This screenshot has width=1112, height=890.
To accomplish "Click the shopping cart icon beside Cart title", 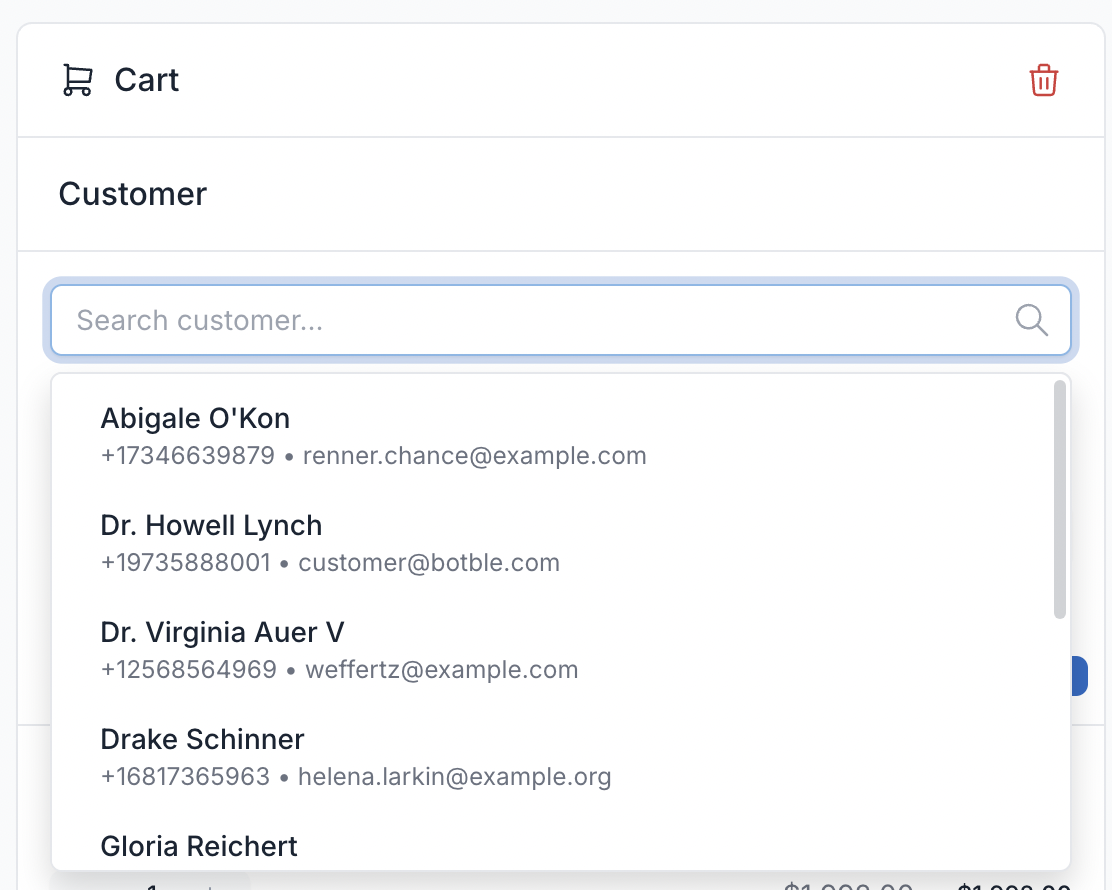I will (77, 80).
